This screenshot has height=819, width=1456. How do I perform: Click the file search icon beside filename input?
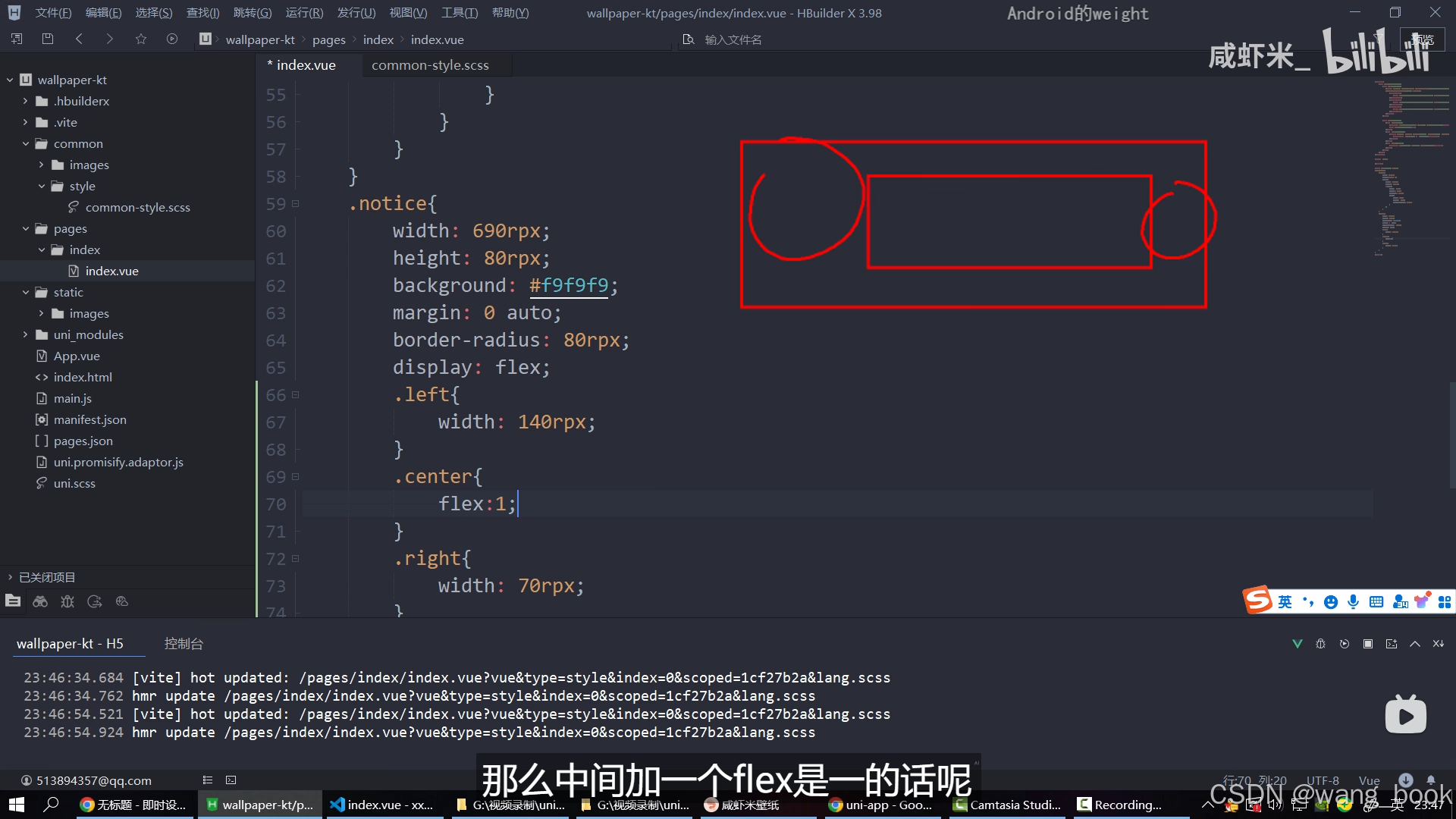click(689, 39)
